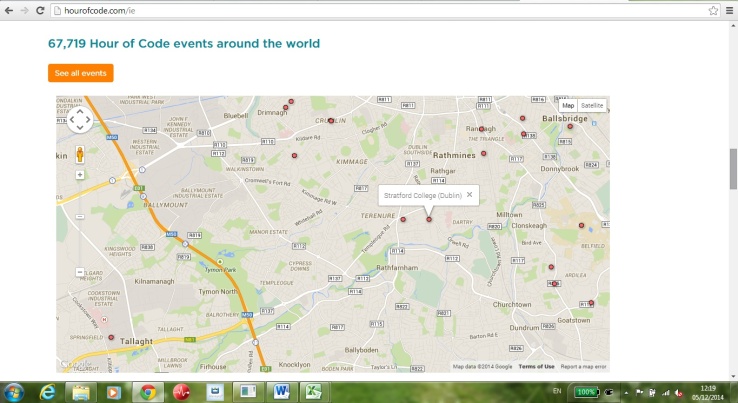Open the Windows Start menu
This screenshot has height=403, width=738.
tap(13, 392)
